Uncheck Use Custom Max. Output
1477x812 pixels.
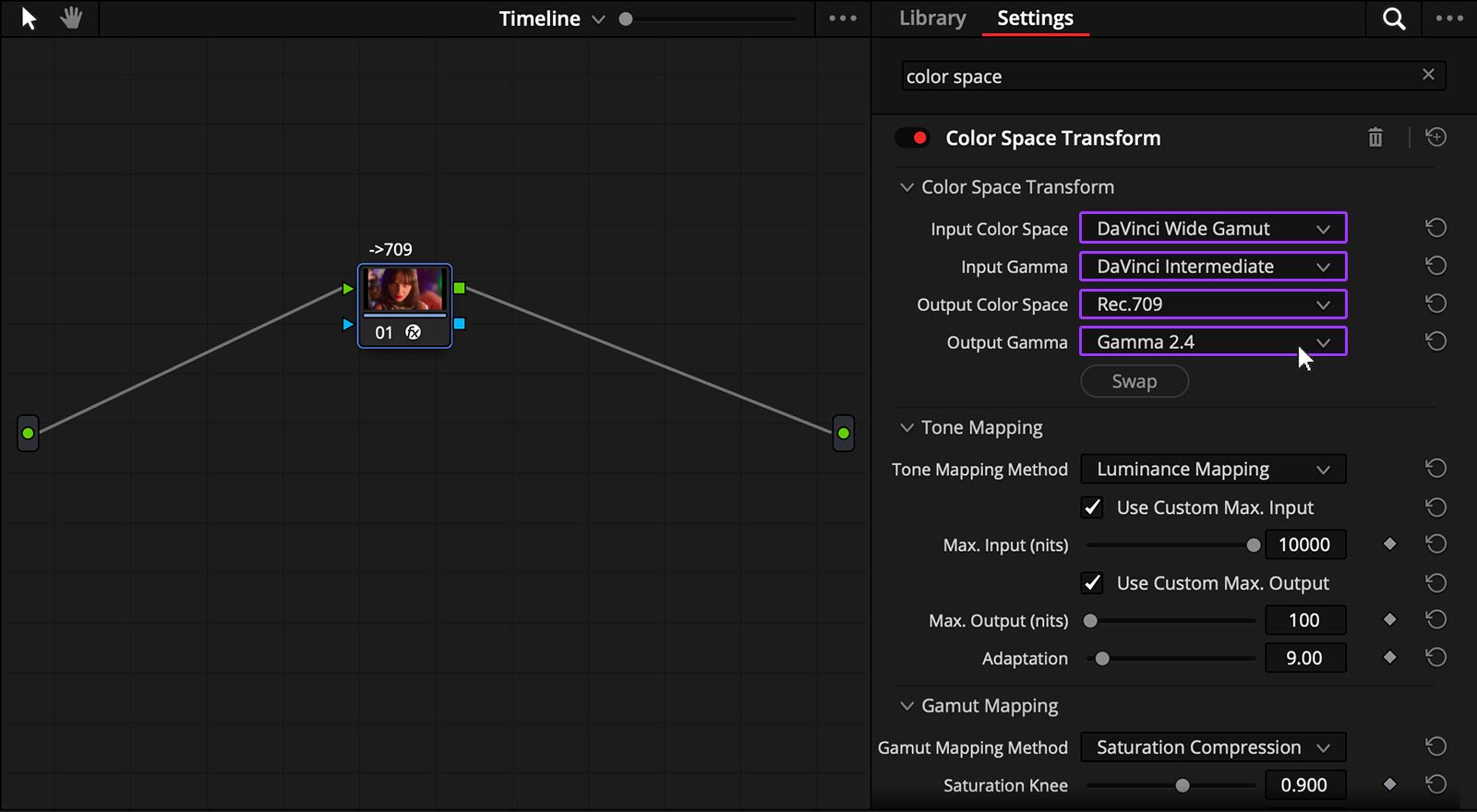click(x=1092, y=583)
